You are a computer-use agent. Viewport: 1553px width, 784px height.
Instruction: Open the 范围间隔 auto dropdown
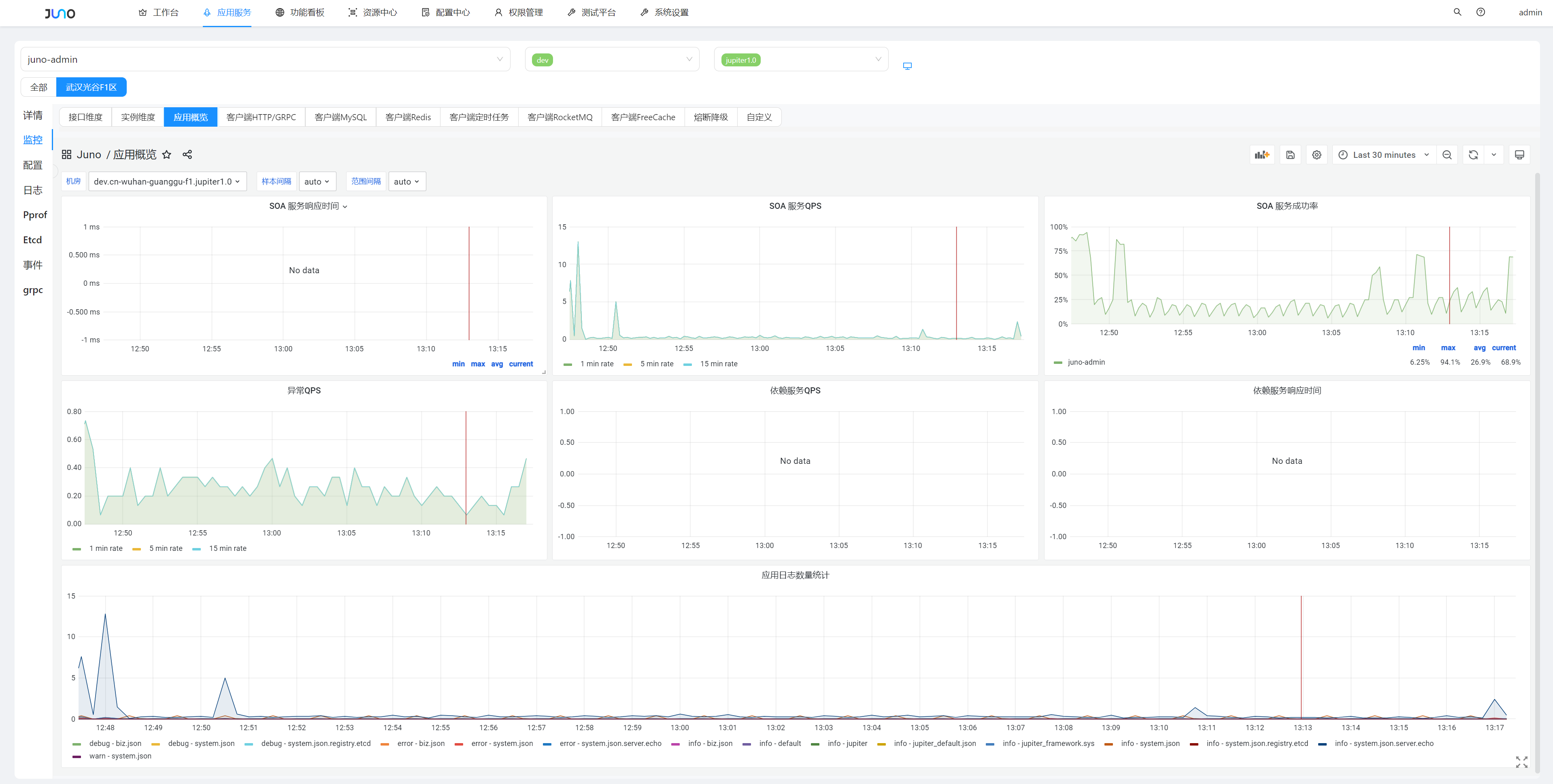tap(407, 181)
